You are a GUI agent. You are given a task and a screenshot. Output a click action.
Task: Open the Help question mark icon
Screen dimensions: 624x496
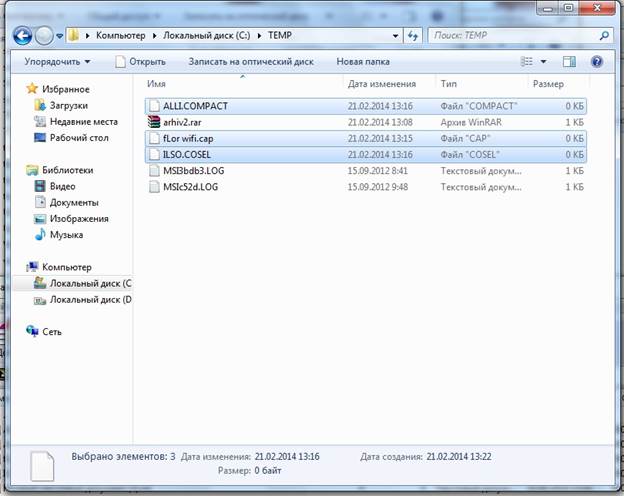[x=597, y=62]
